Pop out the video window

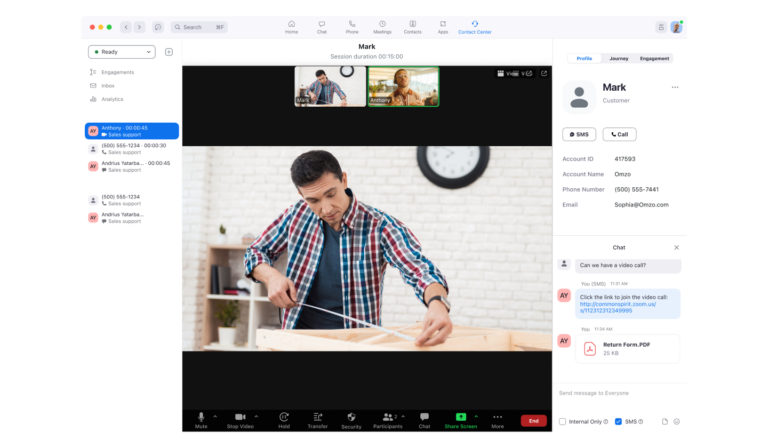544,73
